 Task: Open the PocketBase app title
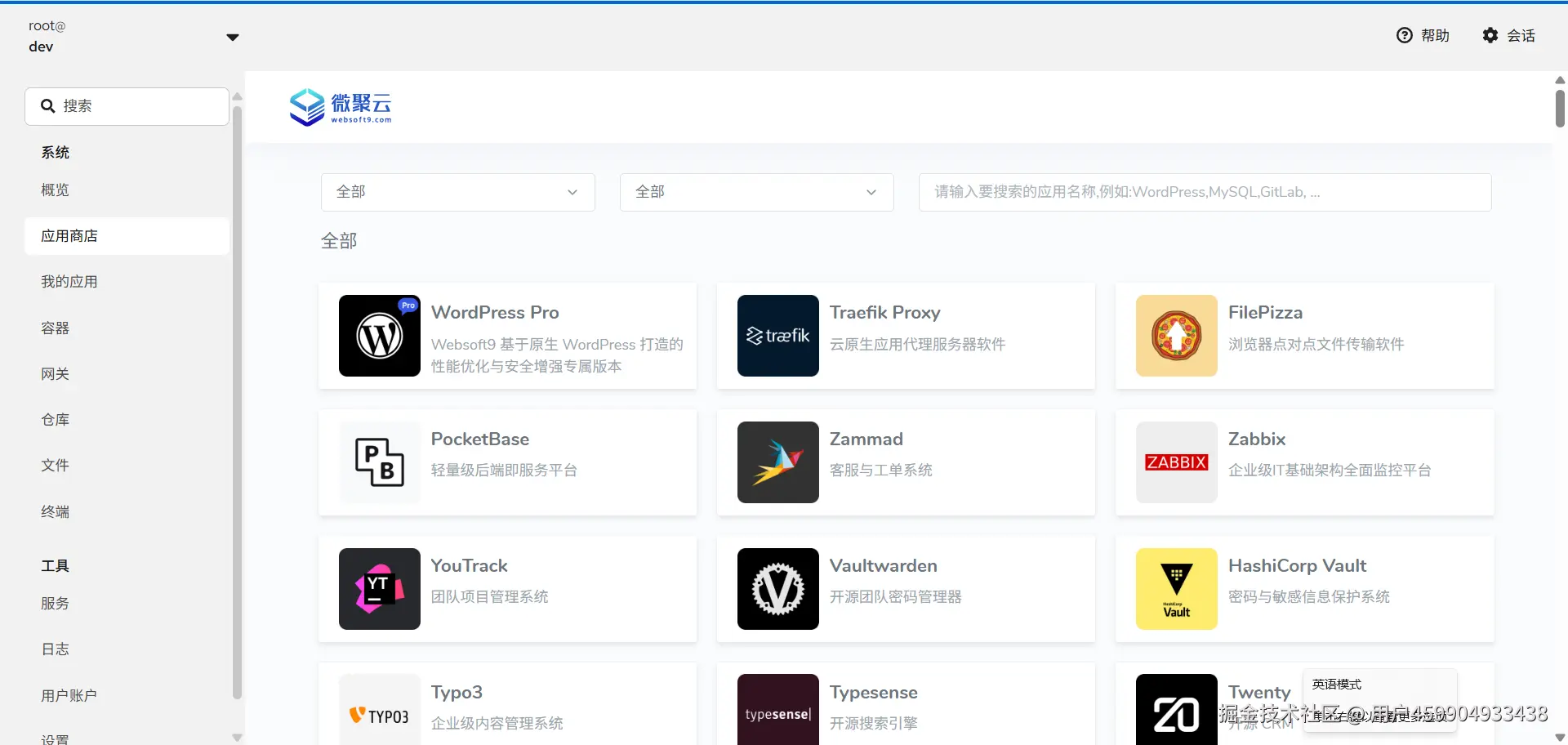click(480, 439)
